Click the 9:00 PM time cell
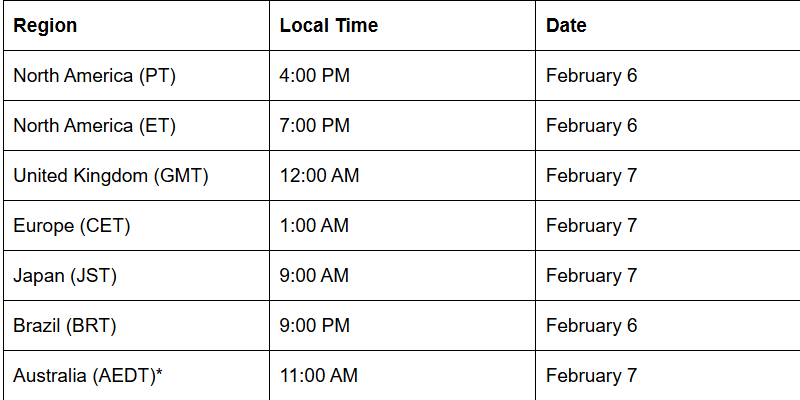 (x=314, y=326)
